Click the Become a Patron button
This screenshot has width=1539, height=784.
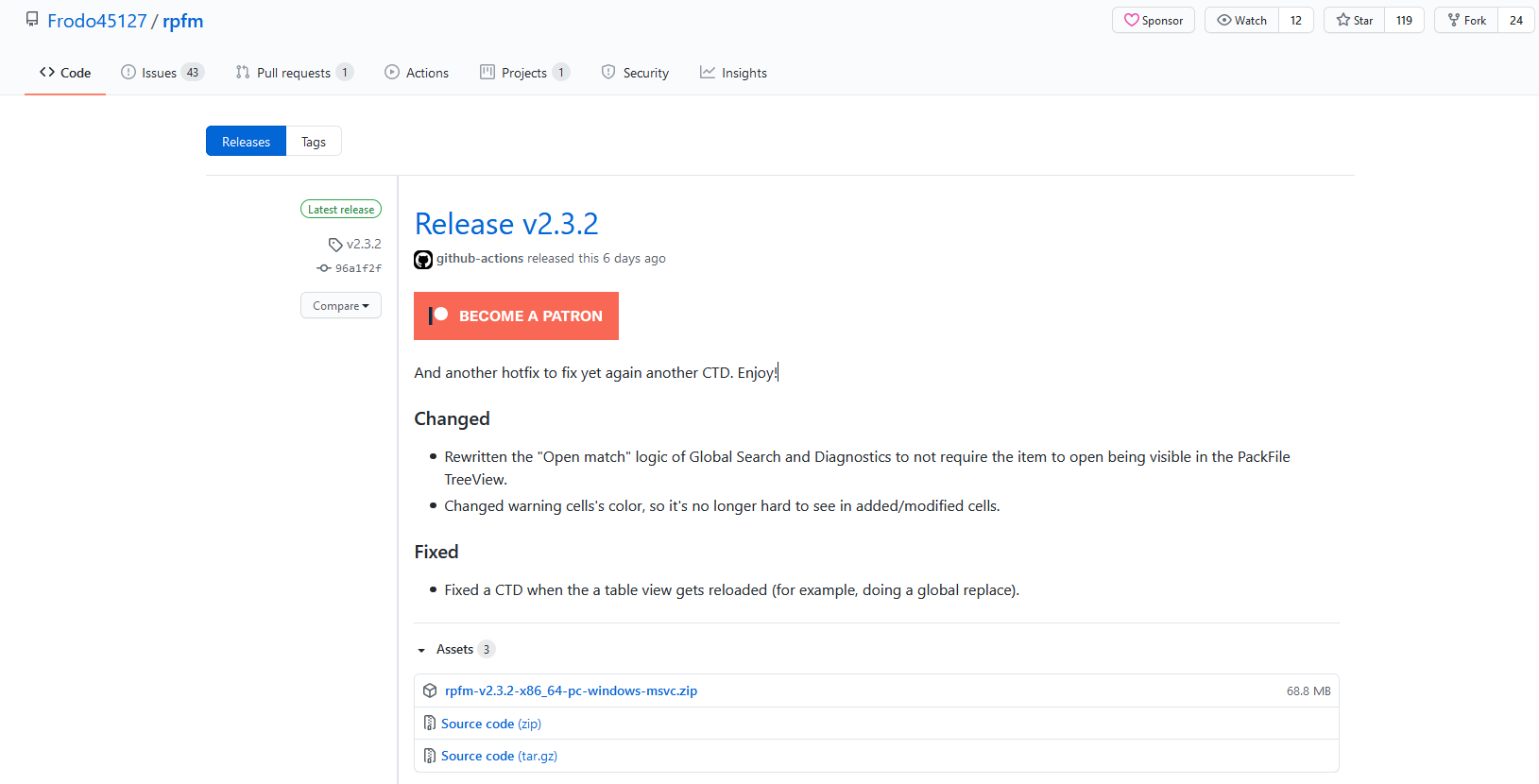[x=516, y=315]
